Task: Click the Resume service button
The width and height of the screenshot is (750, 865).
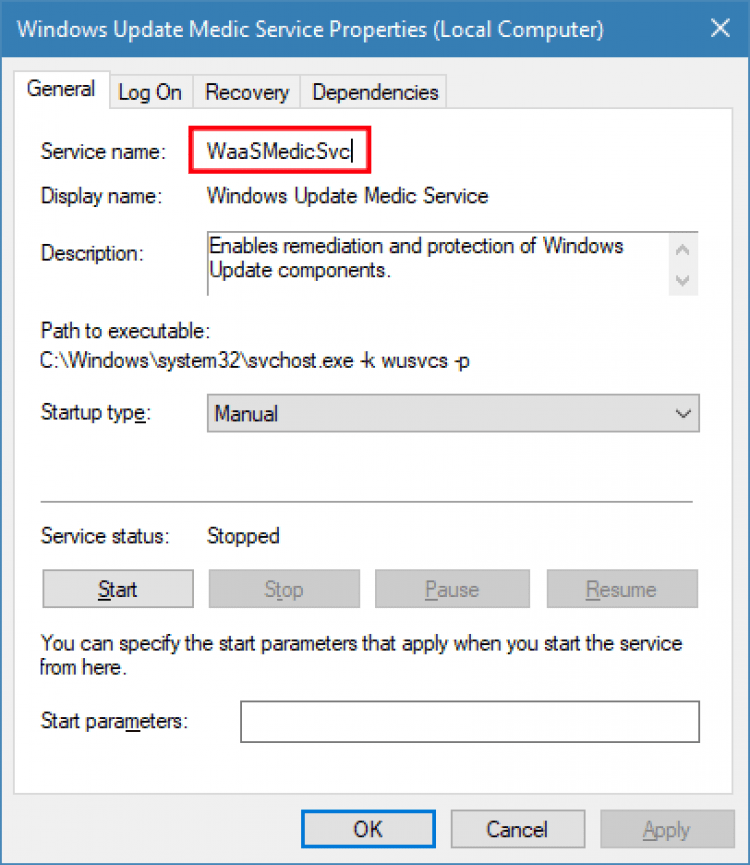Action: pos(621,589)
